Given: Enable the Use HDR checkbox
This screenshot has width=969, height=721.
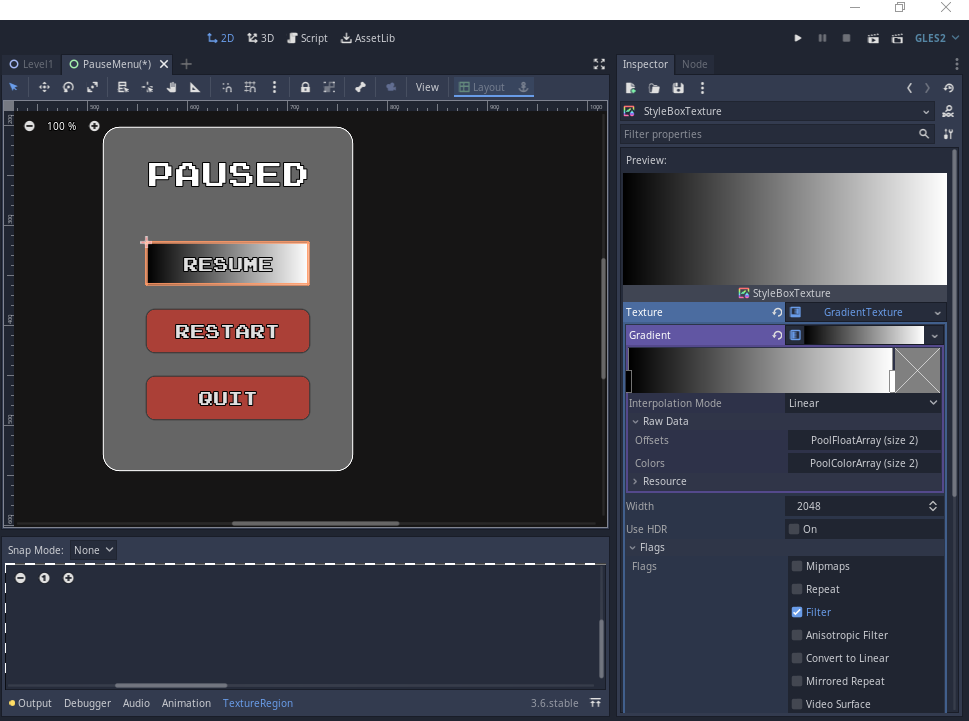Looking at the screenshot, I should (794, 529).
